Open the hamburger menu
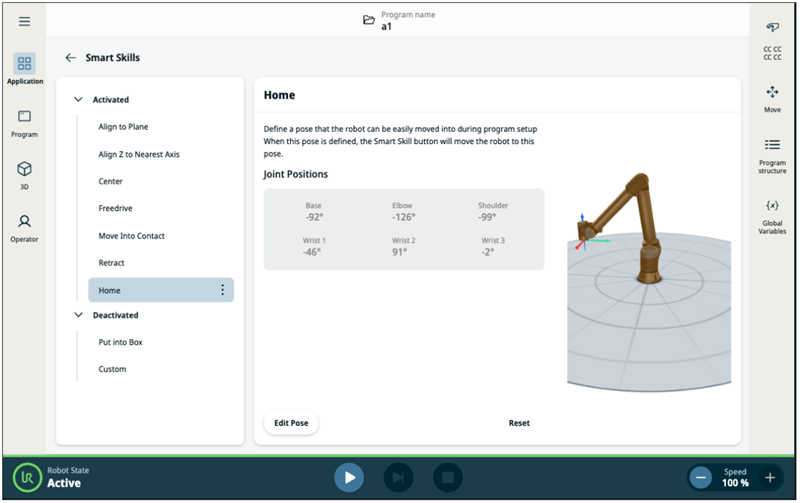The height and width of the screenshot is (503, 800). click(x=24, y=21)
